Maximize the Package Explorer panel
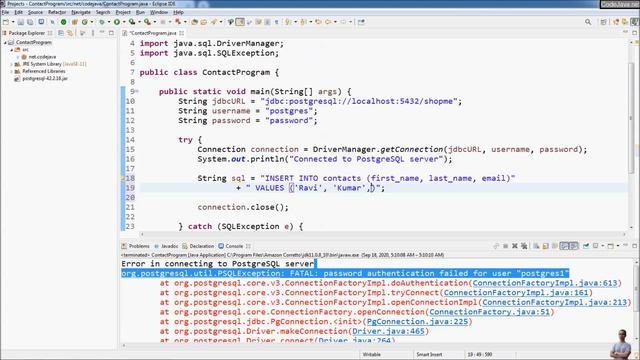Screen dimensions: 640x360 click(x=111, y=33)
